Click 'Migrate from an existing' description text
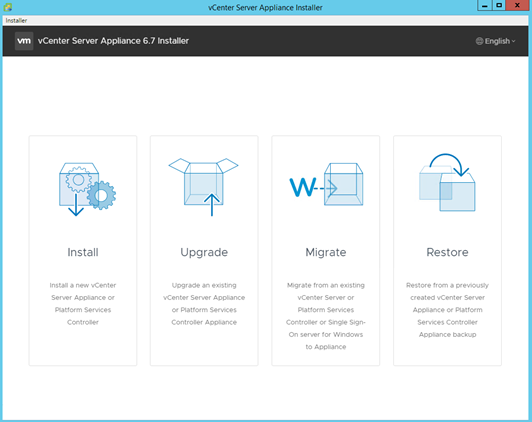 326,316
